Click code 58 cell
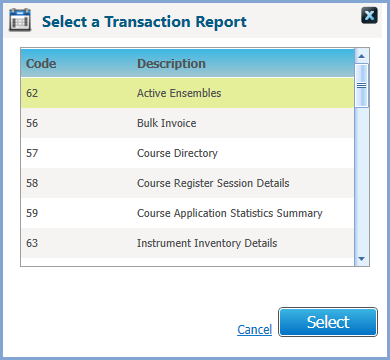This screenshot has width=390, height=360. tap(32, 183)
